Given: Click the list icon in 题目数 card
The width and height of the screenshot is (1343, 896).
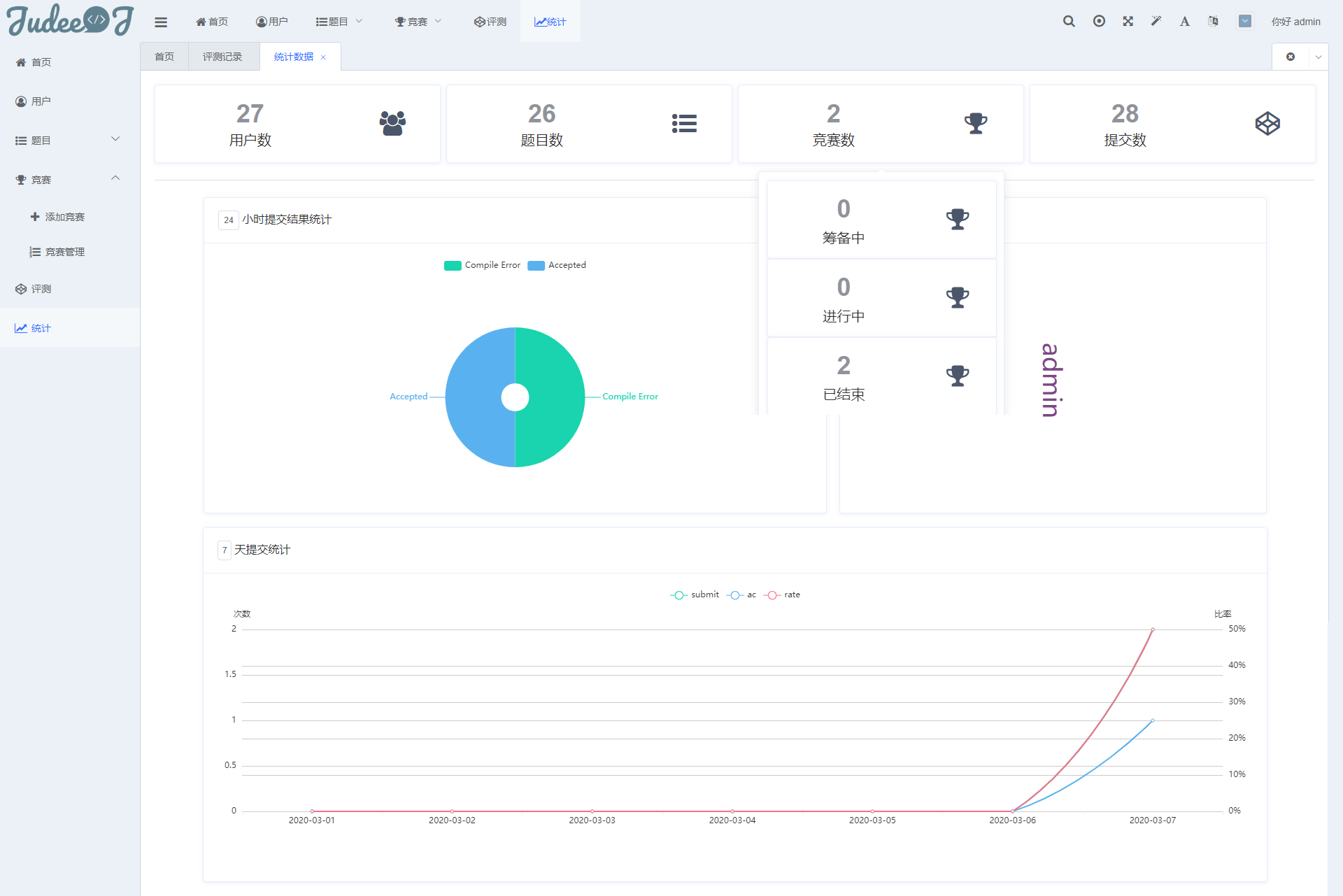Looking at the screenshot, I should pos(684,123).
